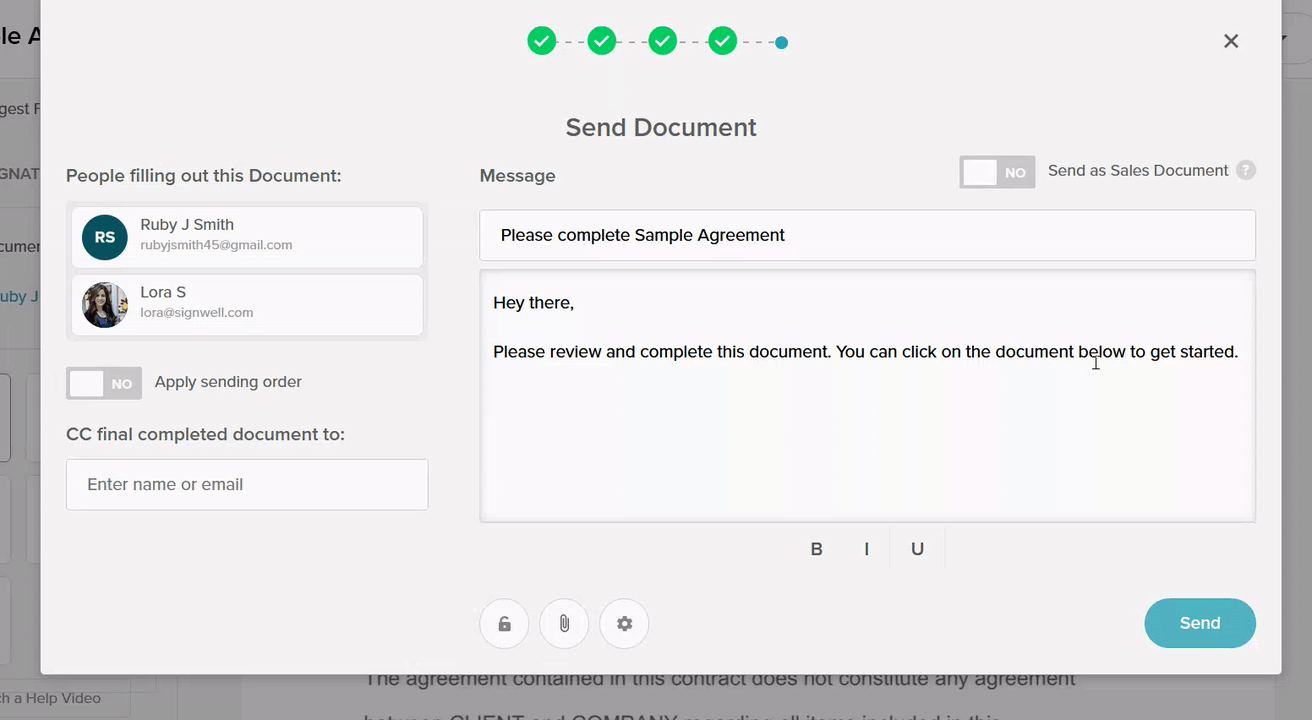1312x720 pixels.
Task: Enable the Send as Sales Document toggle
Action: (x=997, y=171)
